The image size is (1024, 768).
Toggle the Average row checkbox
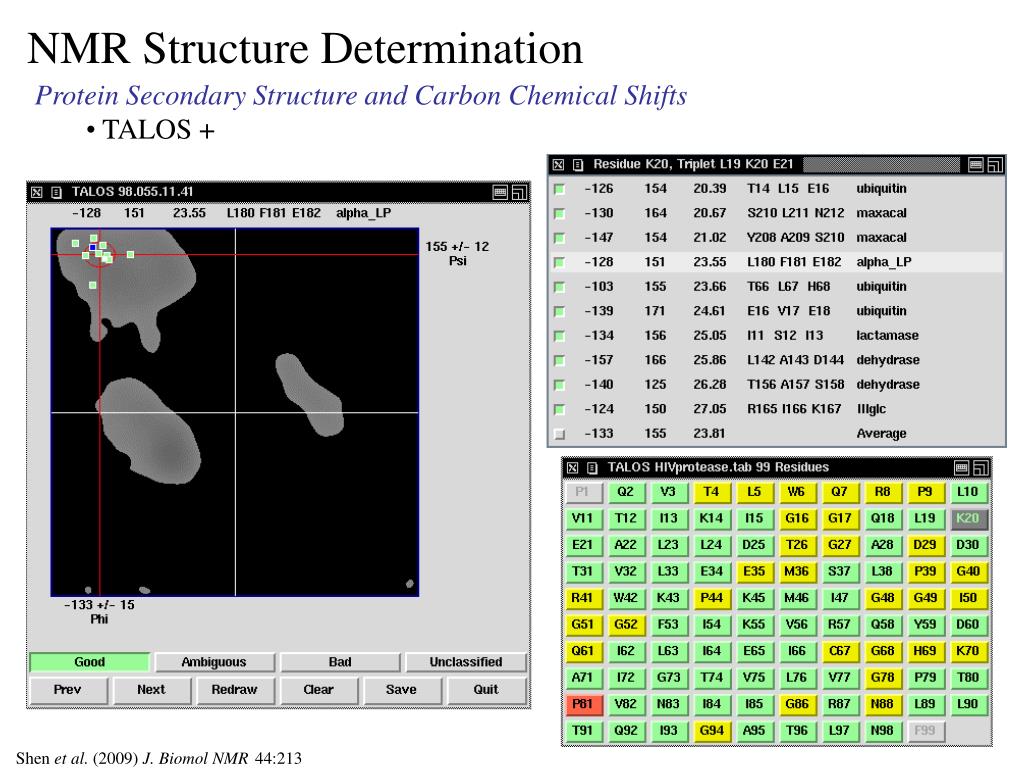pyautogui.click(x=559, y=434)
